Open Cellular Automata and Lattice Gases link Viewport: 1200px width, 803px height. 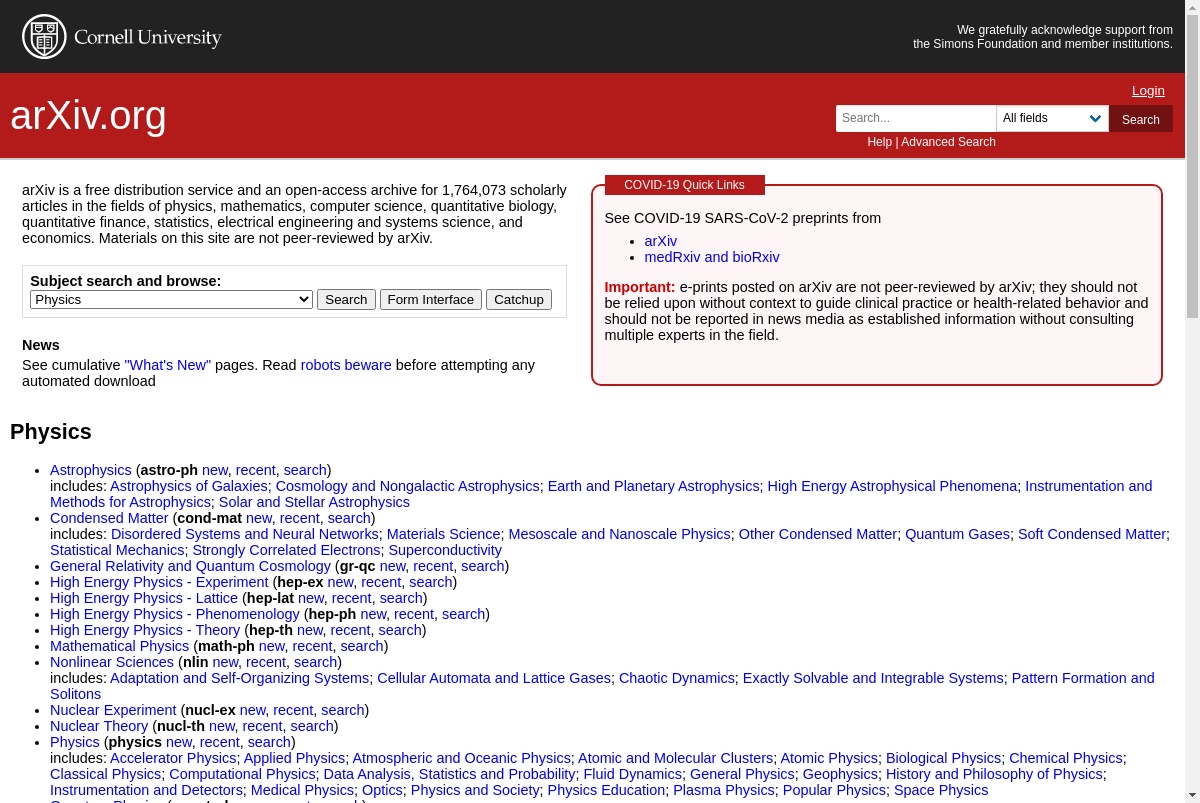[494, 678]
